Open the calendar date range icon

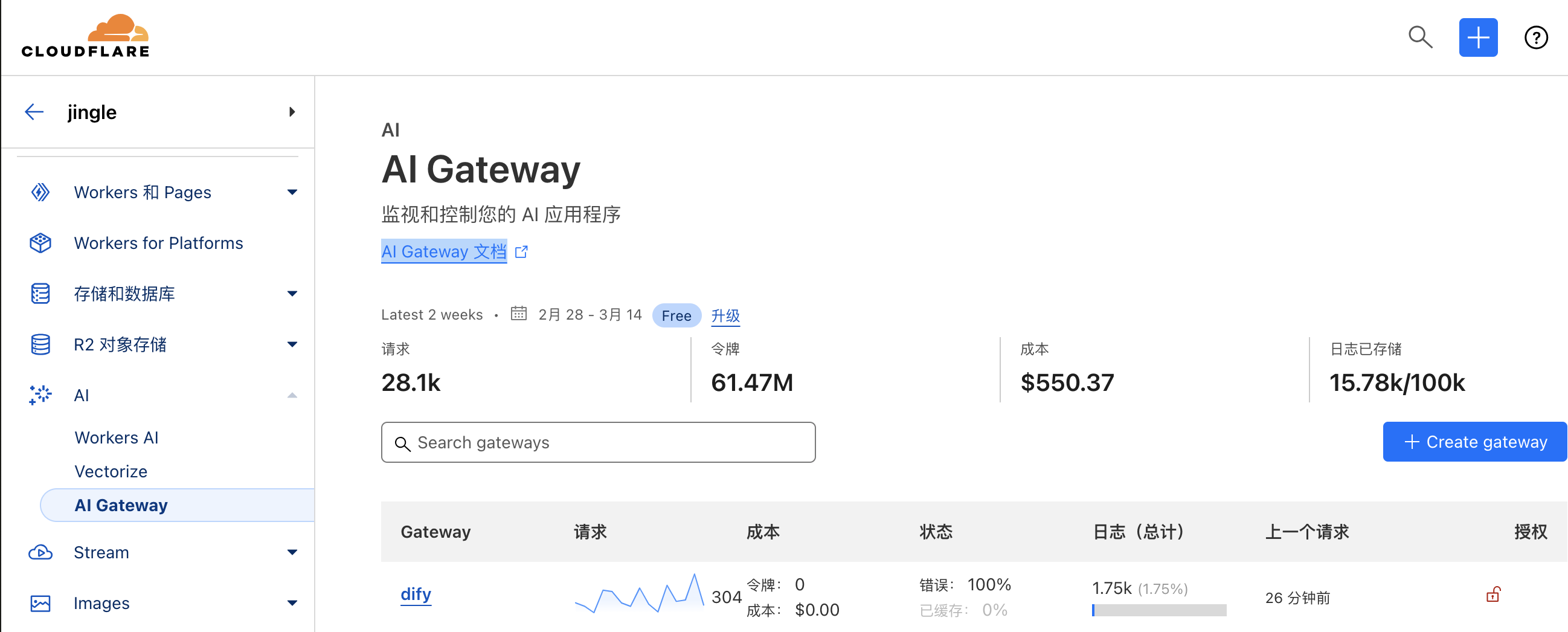coord(519,313)
